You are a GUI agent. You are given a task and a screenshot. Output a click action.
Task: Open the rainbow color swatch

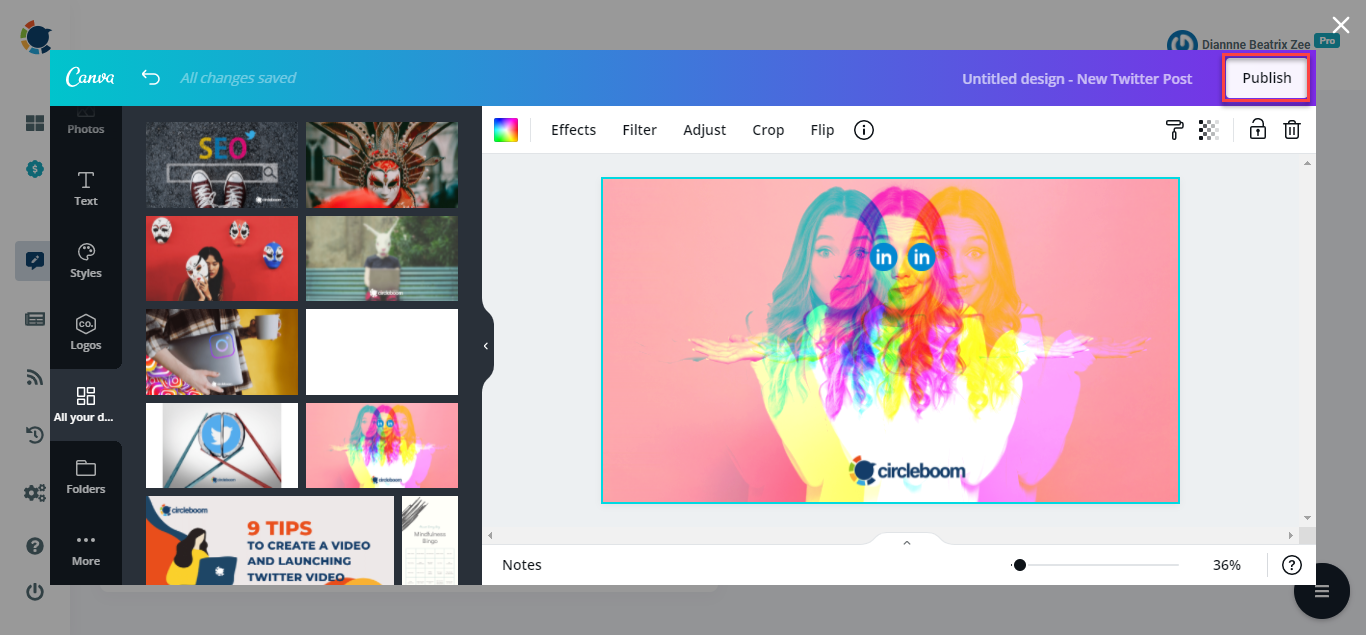(x=506, y=130)
